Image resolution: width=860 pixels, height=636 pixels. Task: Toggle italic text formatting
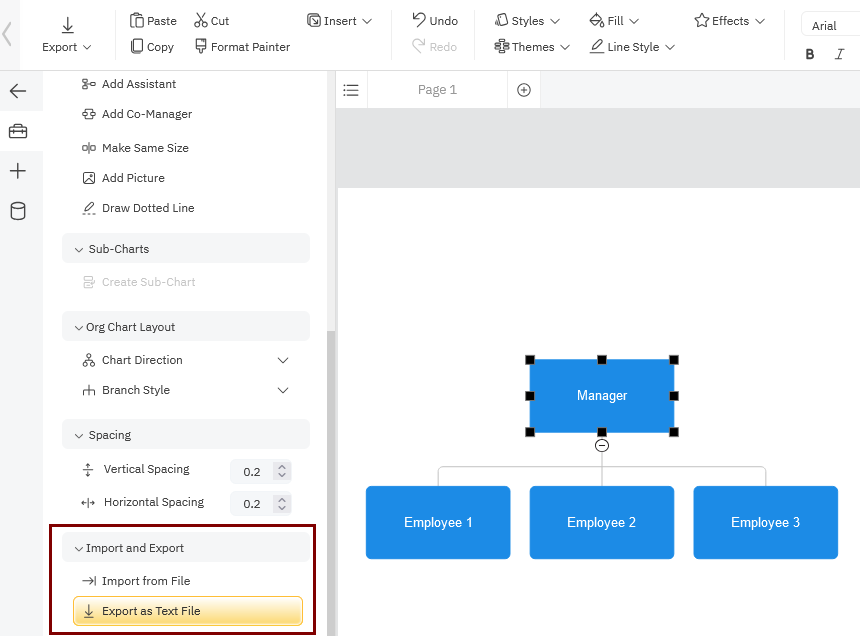pos(839,54)
